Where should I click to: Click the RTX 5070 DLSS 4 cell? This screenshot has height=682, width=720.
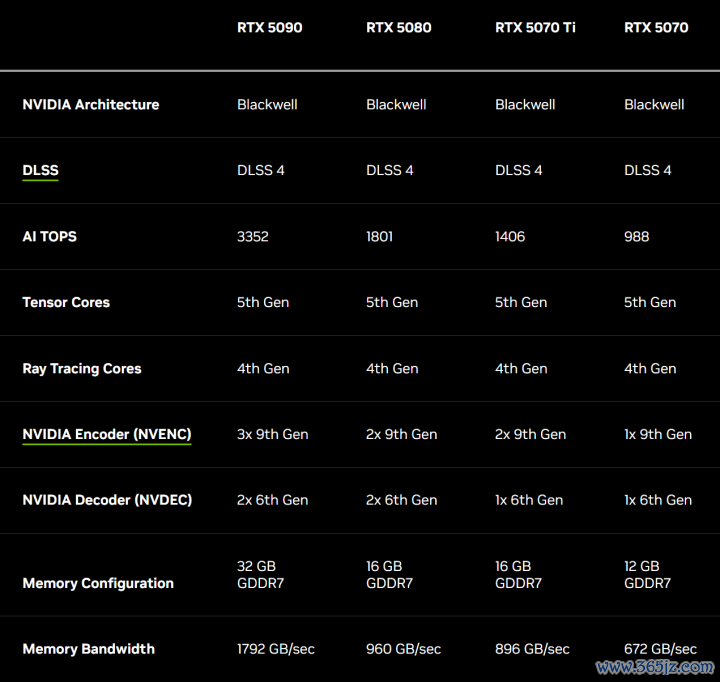tap(648, 170)
